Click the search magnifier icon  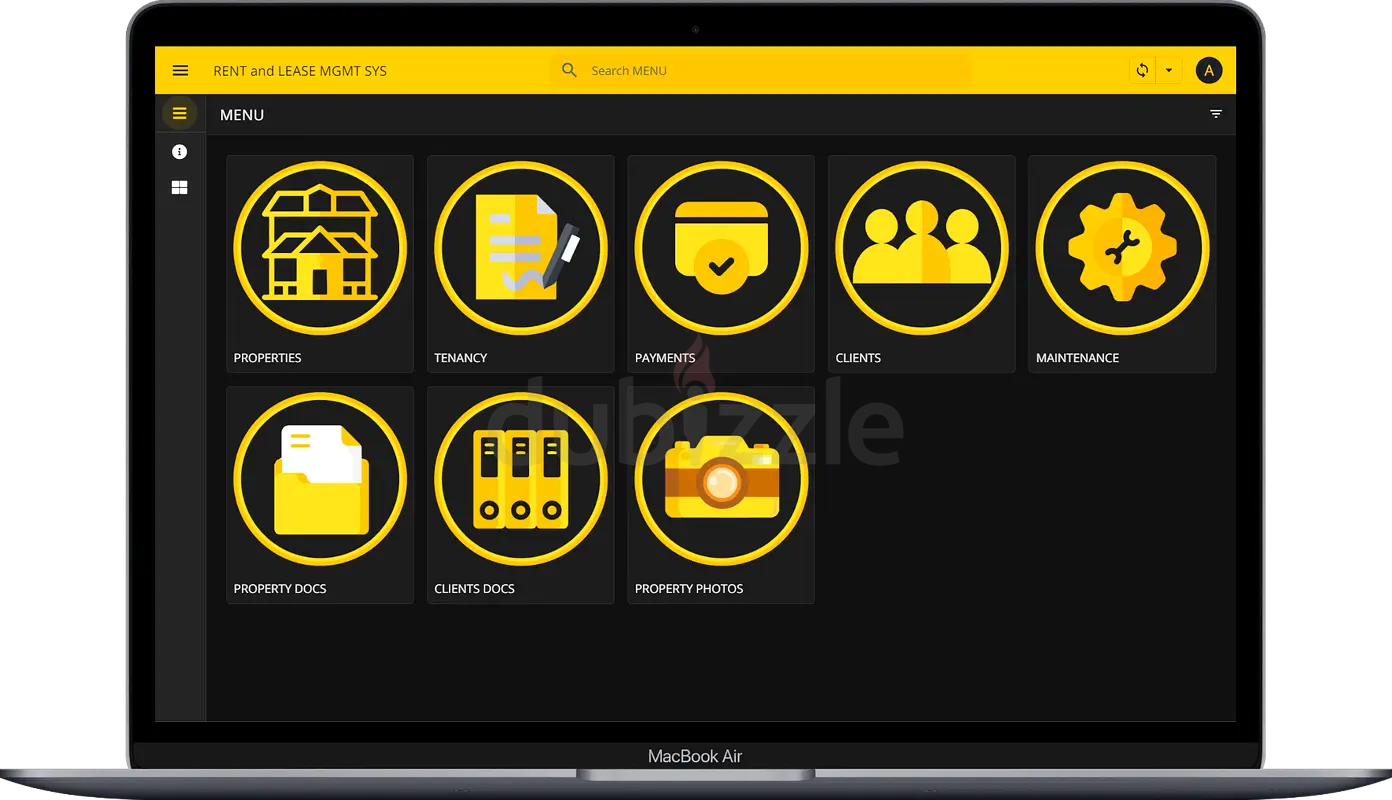pos(569,71)
